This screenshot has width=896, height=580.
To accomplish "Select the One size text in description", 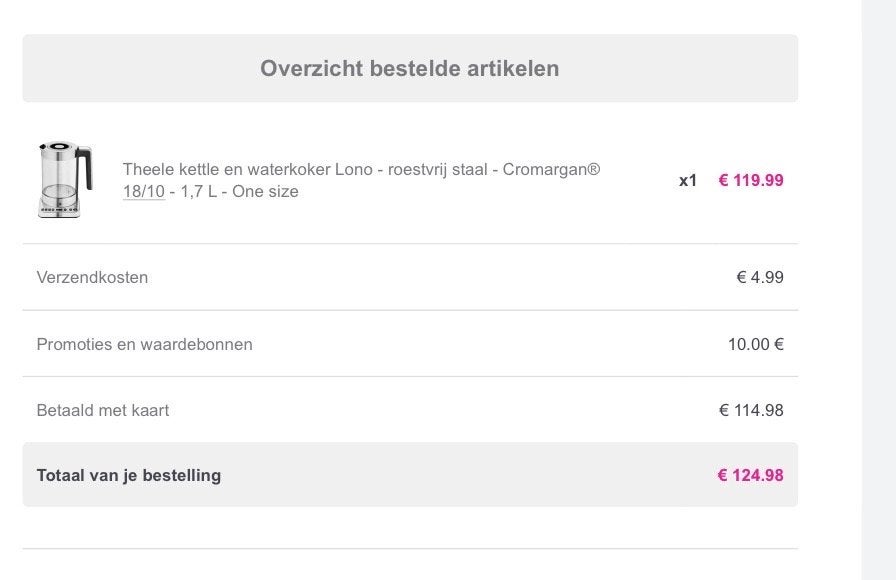I will coord(265,191).
